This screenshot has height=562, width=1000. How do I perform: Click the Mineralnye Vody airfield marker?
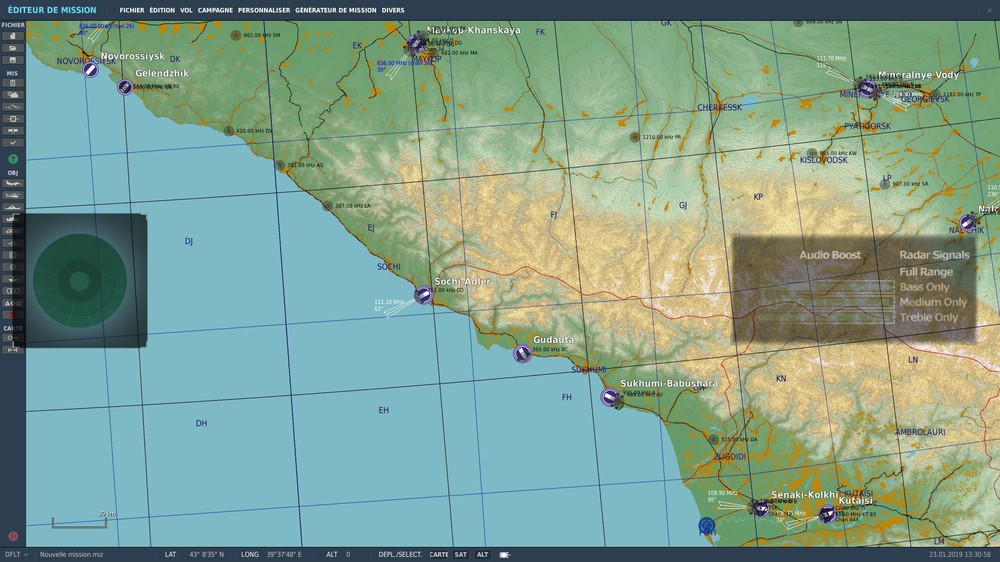coord(867,88)
